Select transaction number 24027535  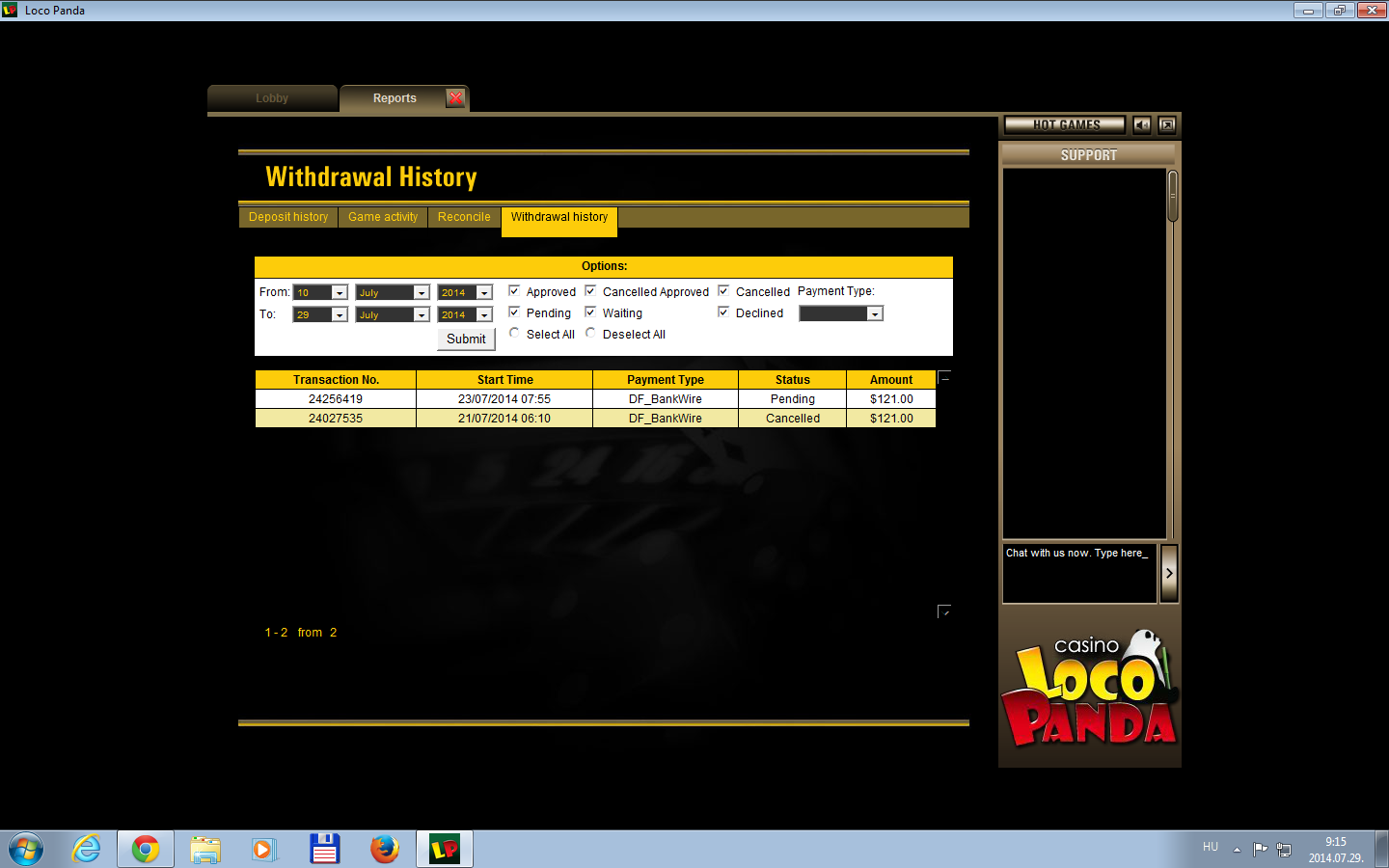[x=336, y=419]
